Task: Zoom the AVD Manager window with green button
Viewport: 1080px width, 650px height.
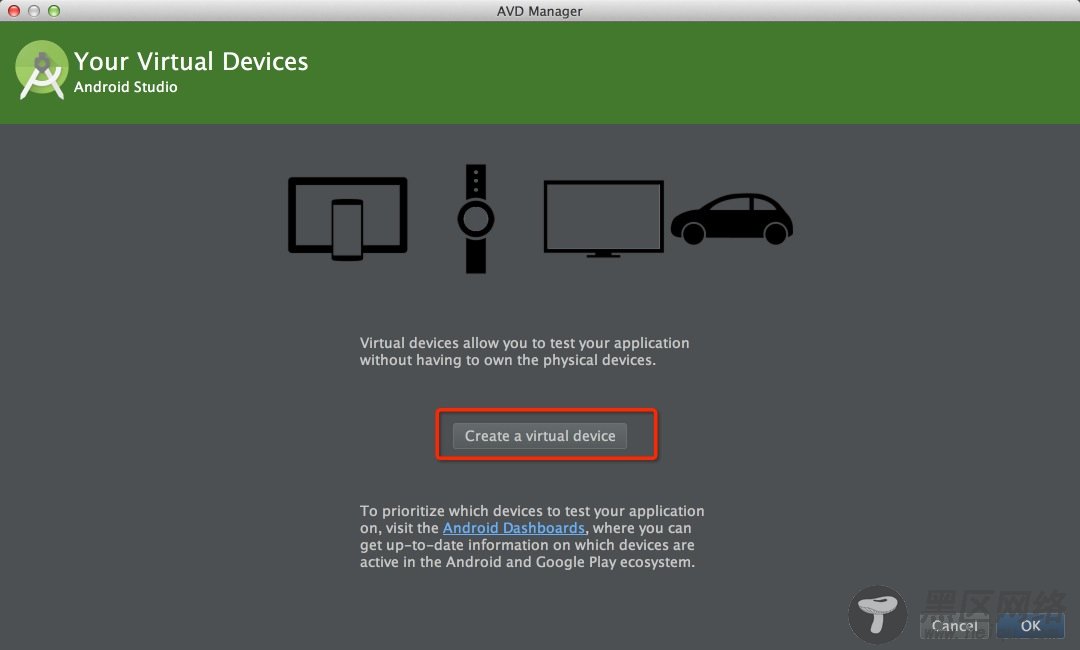Action: pyautogui.click(x=54, y=10)
